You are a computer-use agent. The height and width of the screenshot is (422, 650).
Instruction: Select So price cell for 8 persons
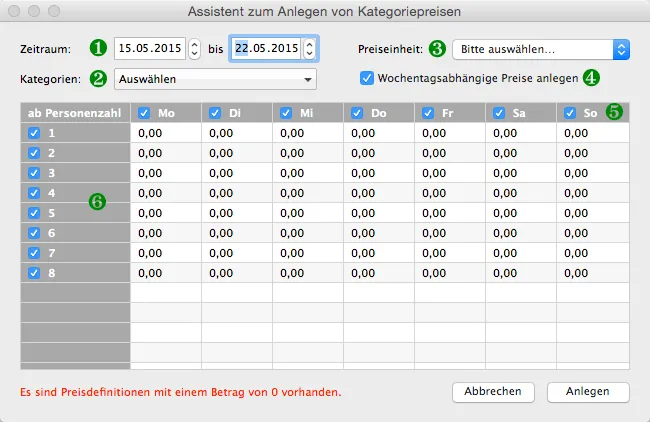[593, 273]
